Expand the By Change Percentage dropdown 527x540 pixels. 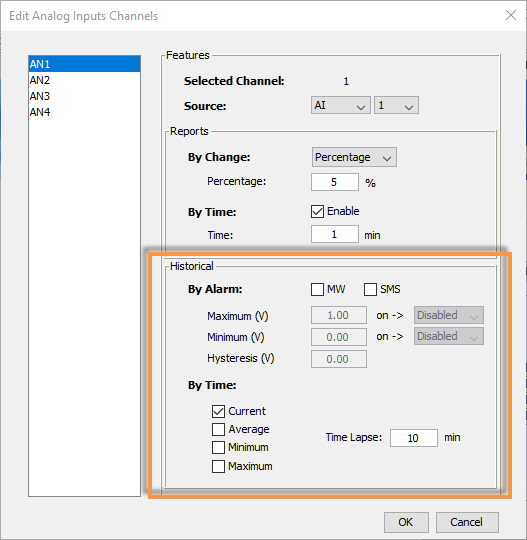coord(354,157)
